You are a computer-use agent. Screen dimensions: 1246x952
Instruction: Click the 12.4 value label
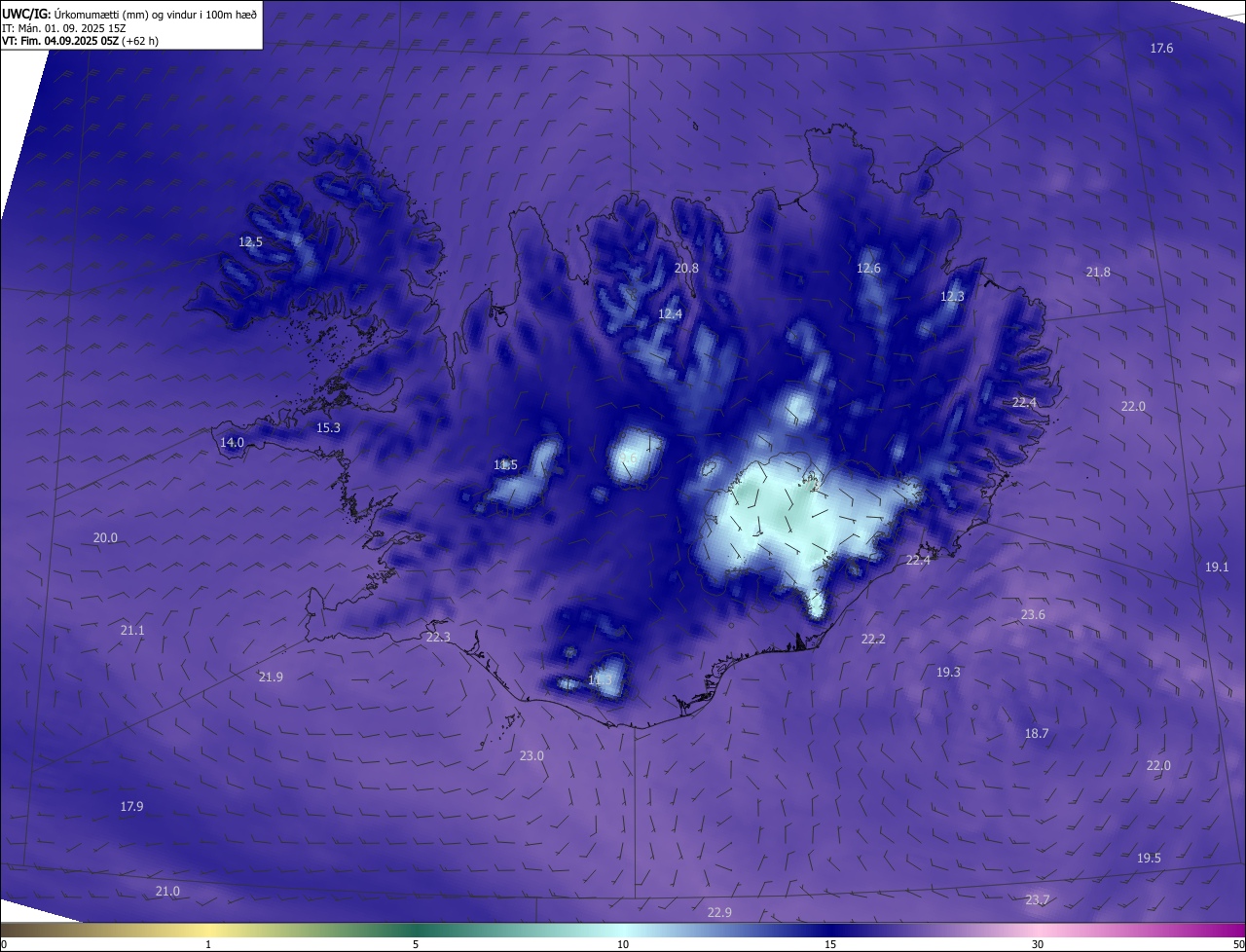point(670,314)
